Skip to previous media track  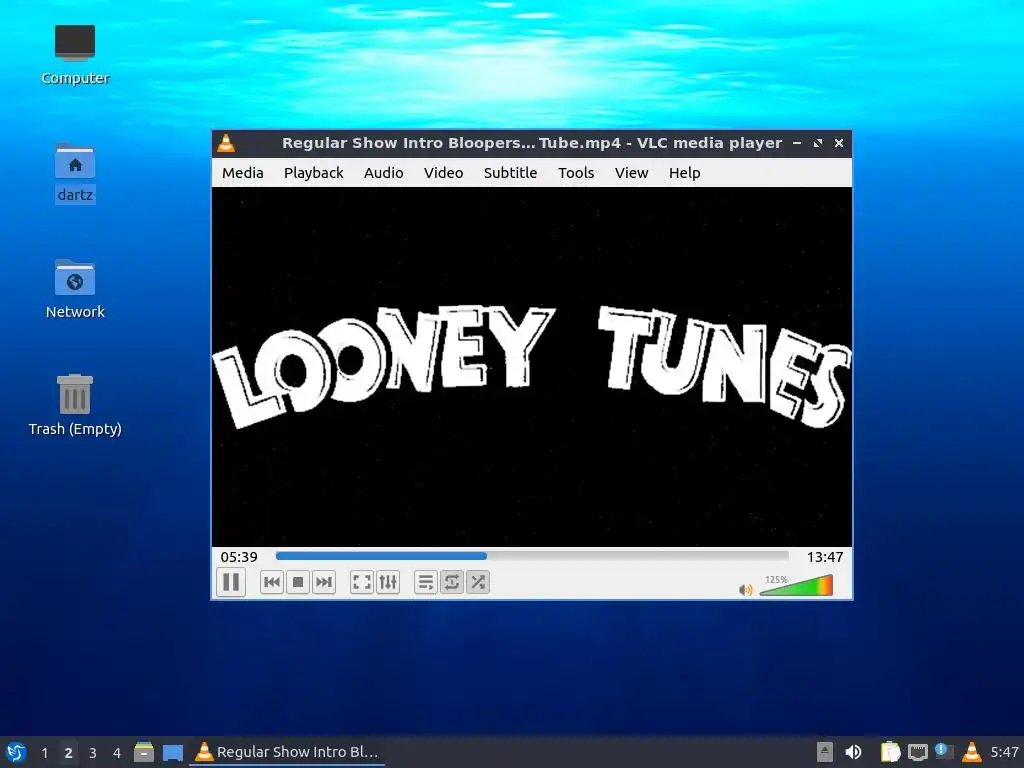(x=272, y=582)
